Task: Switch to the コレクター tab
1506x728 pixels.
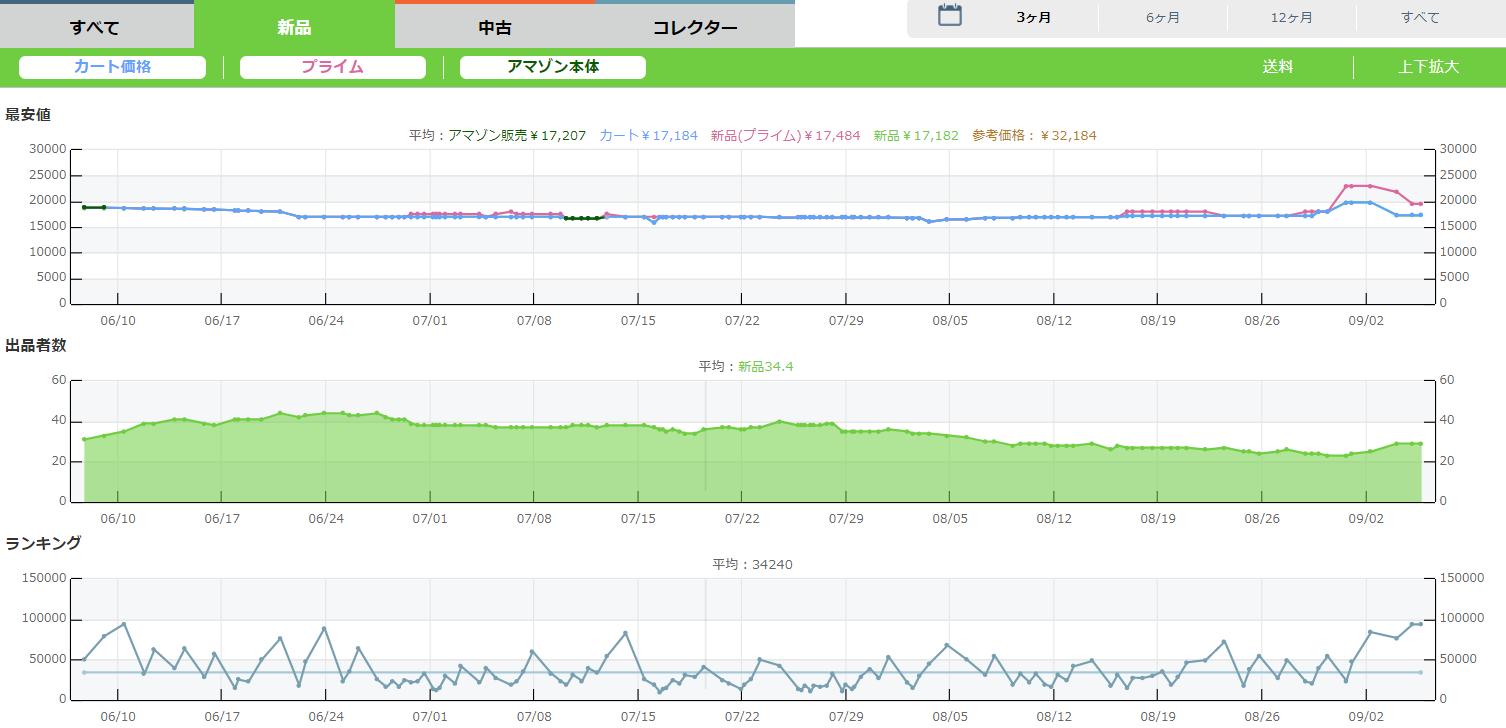Action: pyautogui.click(x=695, y=27)
